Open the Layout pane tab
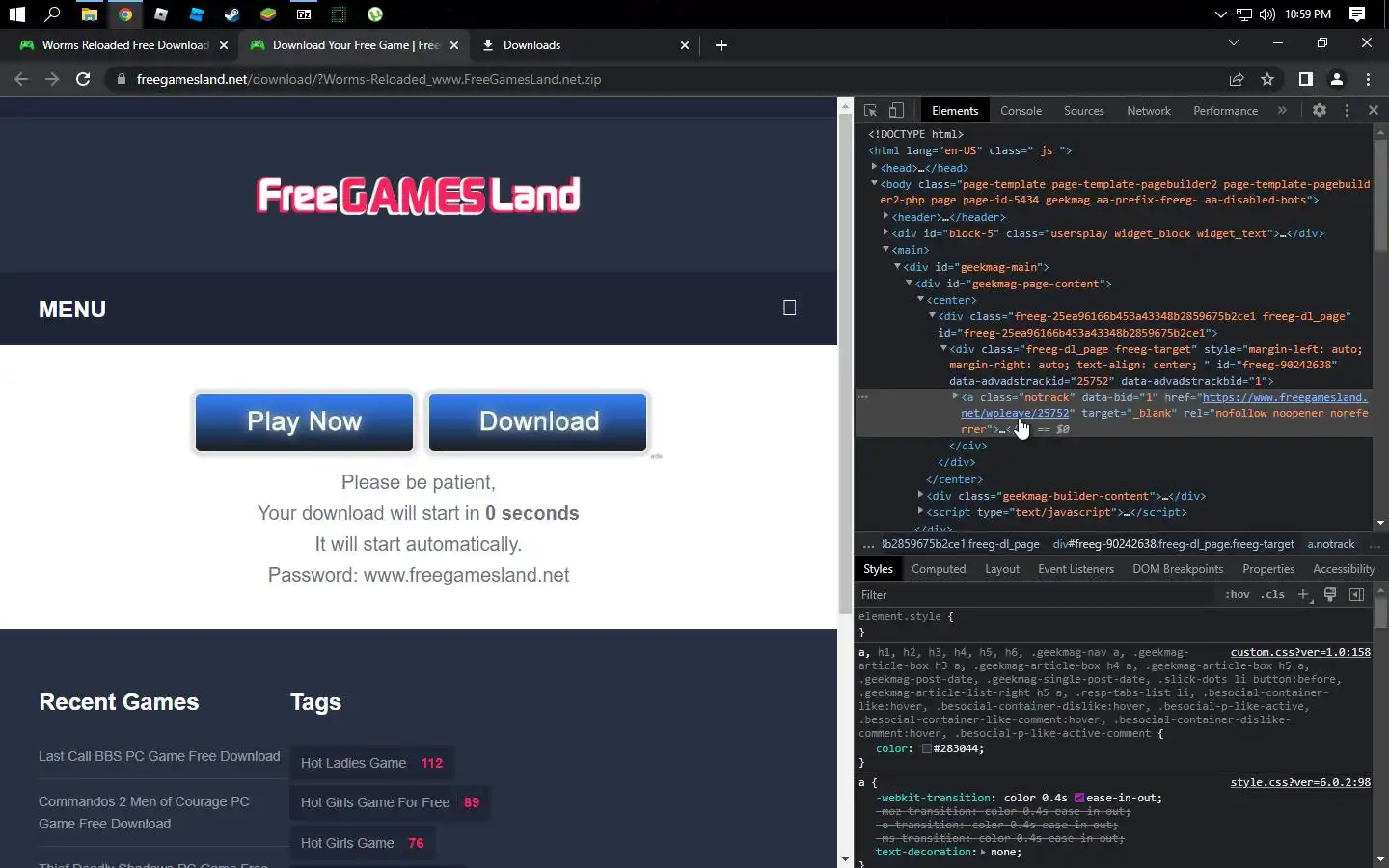 (x=1001, y=569)
